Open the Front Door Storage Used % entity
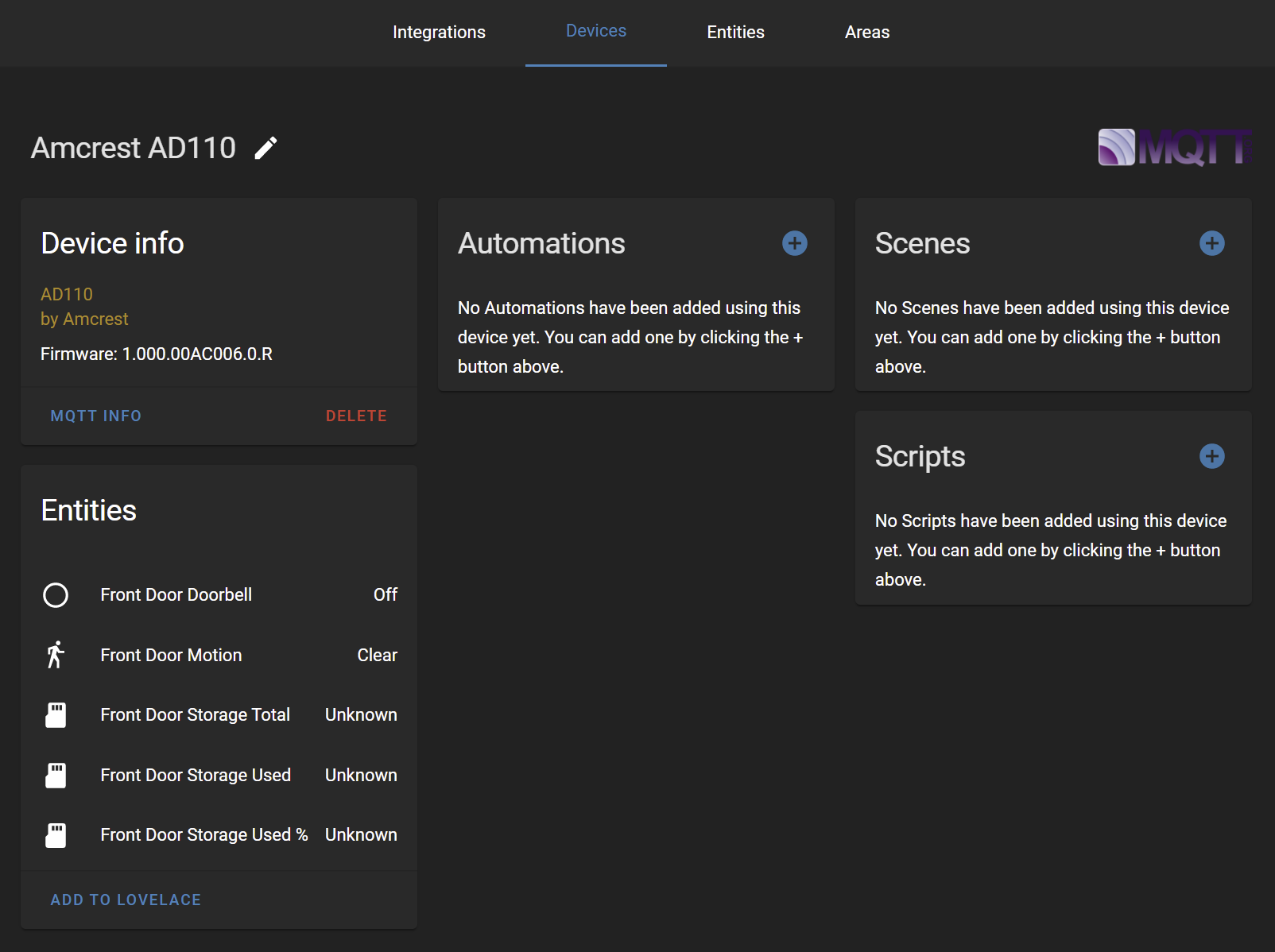The width and height of the screenshot is (1275, 952). (x=219, y=835)
